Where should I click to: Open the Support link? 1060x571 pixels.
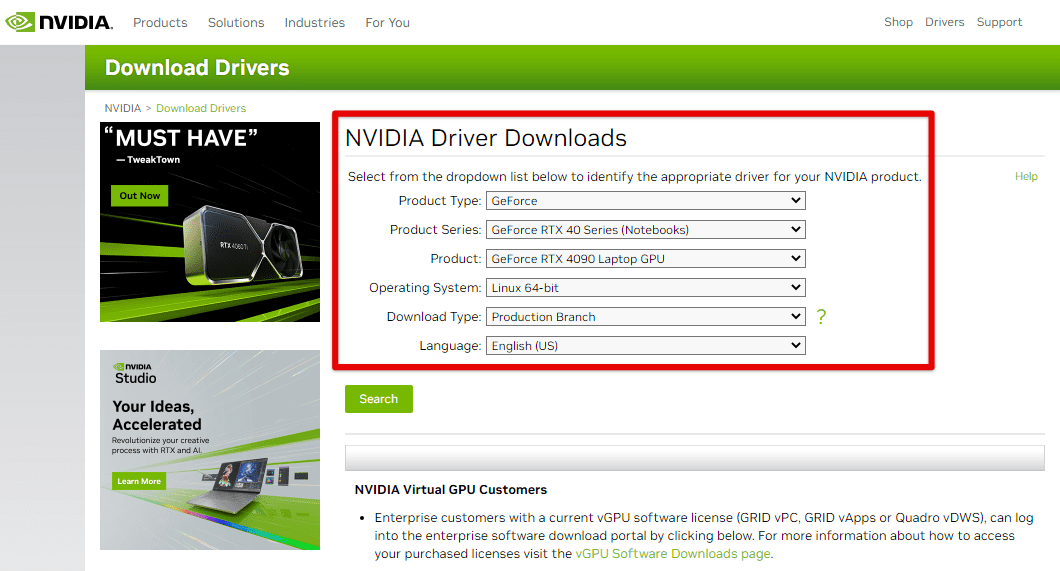(x=999, y=22)
